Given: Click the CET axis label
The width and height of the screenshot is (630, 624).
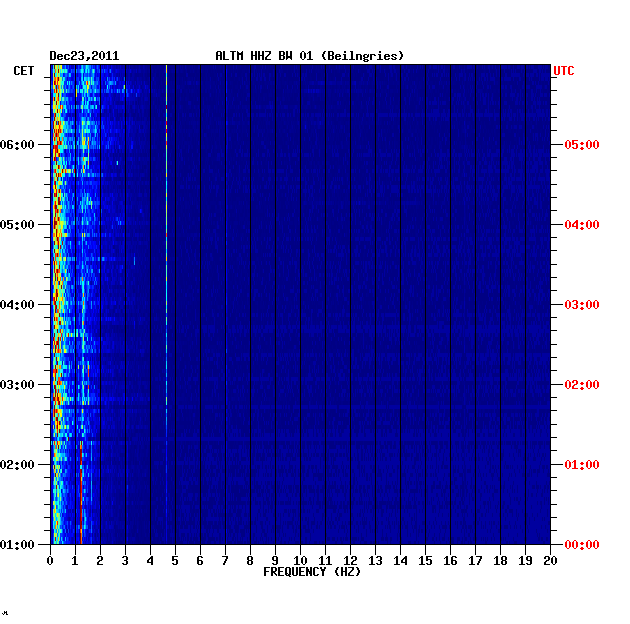Looking at the screenshot, I should pos(24,71).
